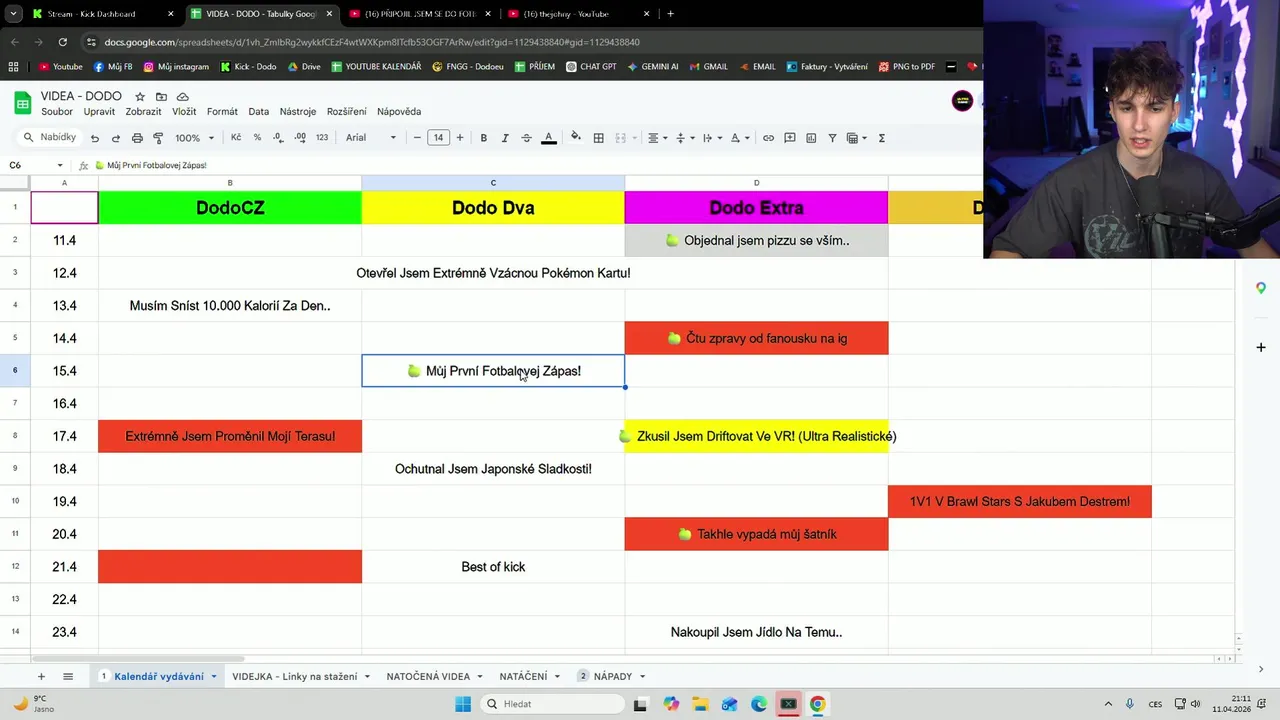Undo the last action in the toolbar
This screenshot has height=720, width=1280.
95,138
